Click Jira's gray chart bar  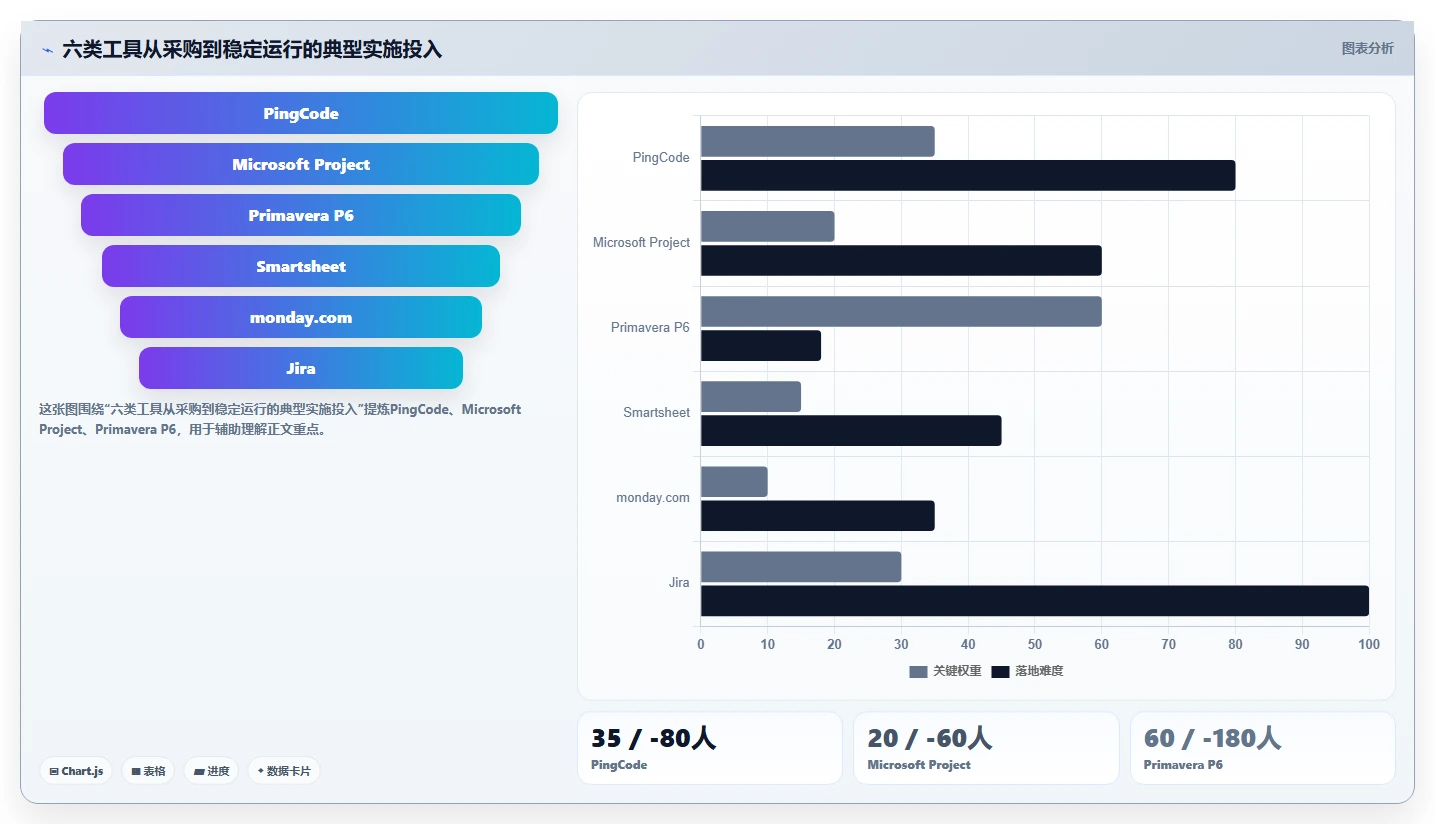point(801,566)
